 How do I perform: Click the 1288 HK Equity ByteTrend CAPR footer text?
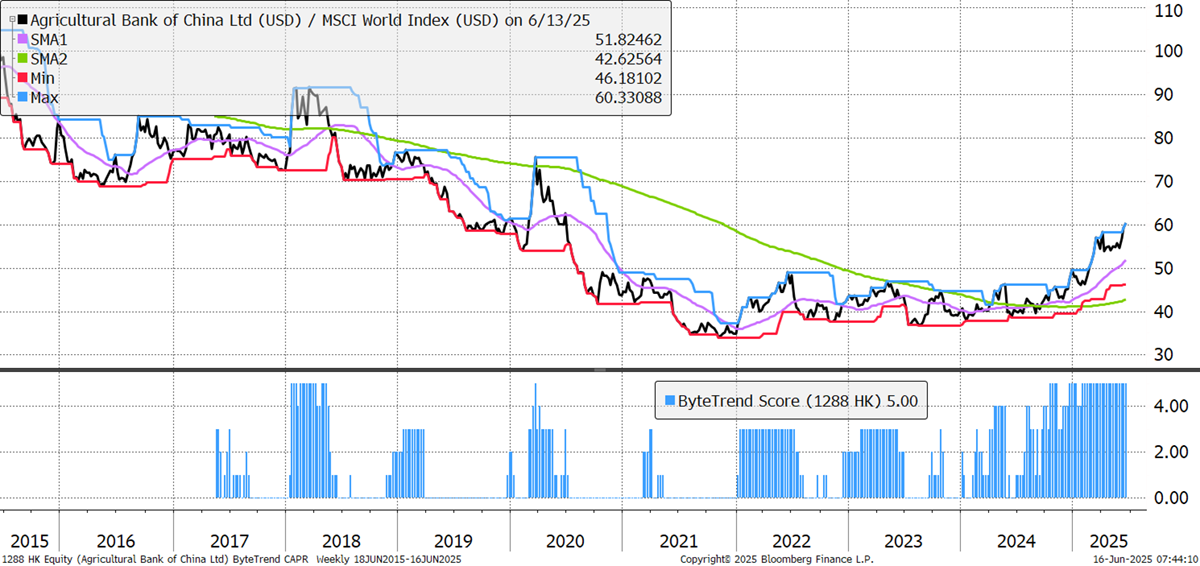pyautogui.click(x=232, y=559)
